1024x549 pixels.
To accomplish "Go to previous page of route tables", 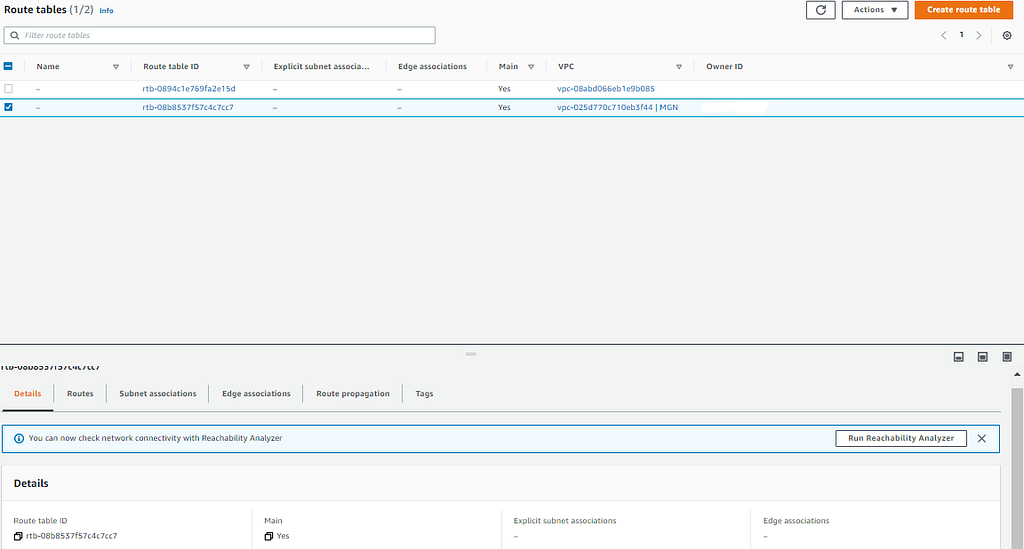I will click(944, 35).
